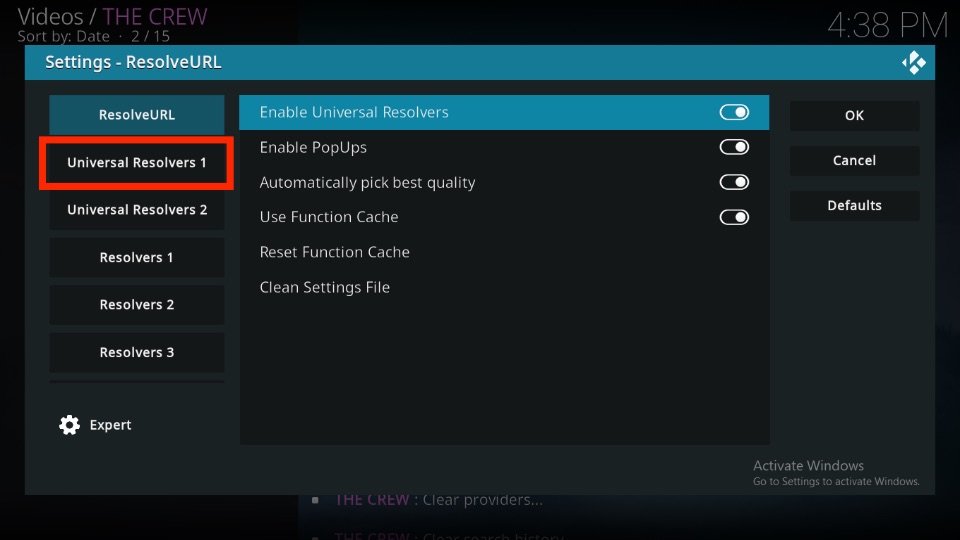The width and height of the screenshot is (960, 540).
Task: Click THE CREW Clear providers entry behind dialog
Action: coord(438,500)
